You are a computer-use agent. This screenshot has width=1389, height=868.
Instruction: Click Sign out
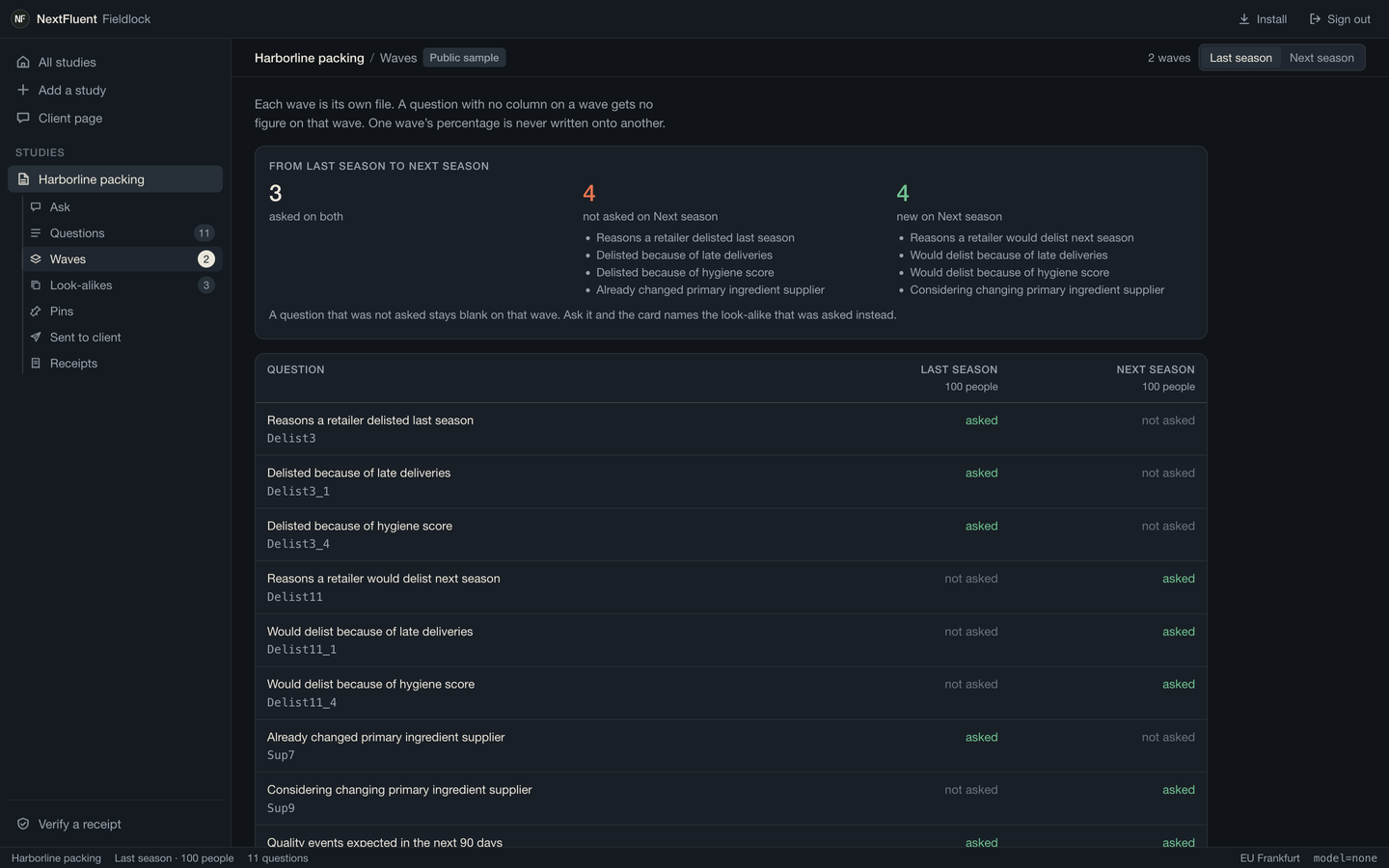[x=1339, y=19]
